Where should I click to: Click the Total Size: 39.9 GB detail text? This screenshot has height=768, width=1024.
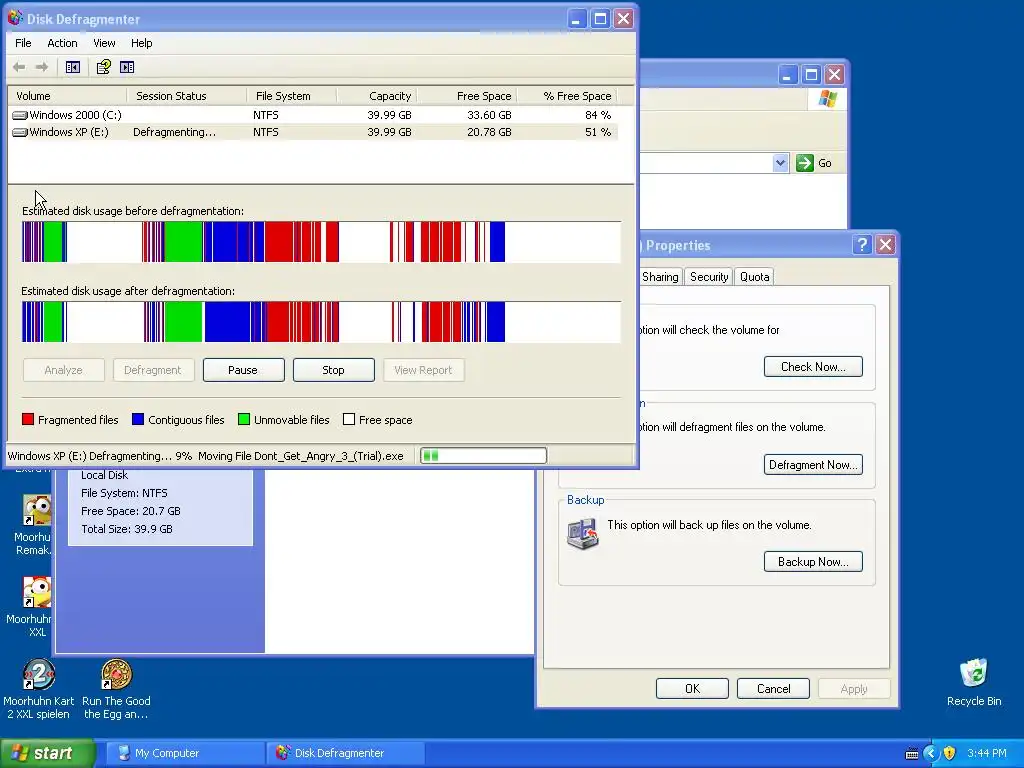click(127, 529)
